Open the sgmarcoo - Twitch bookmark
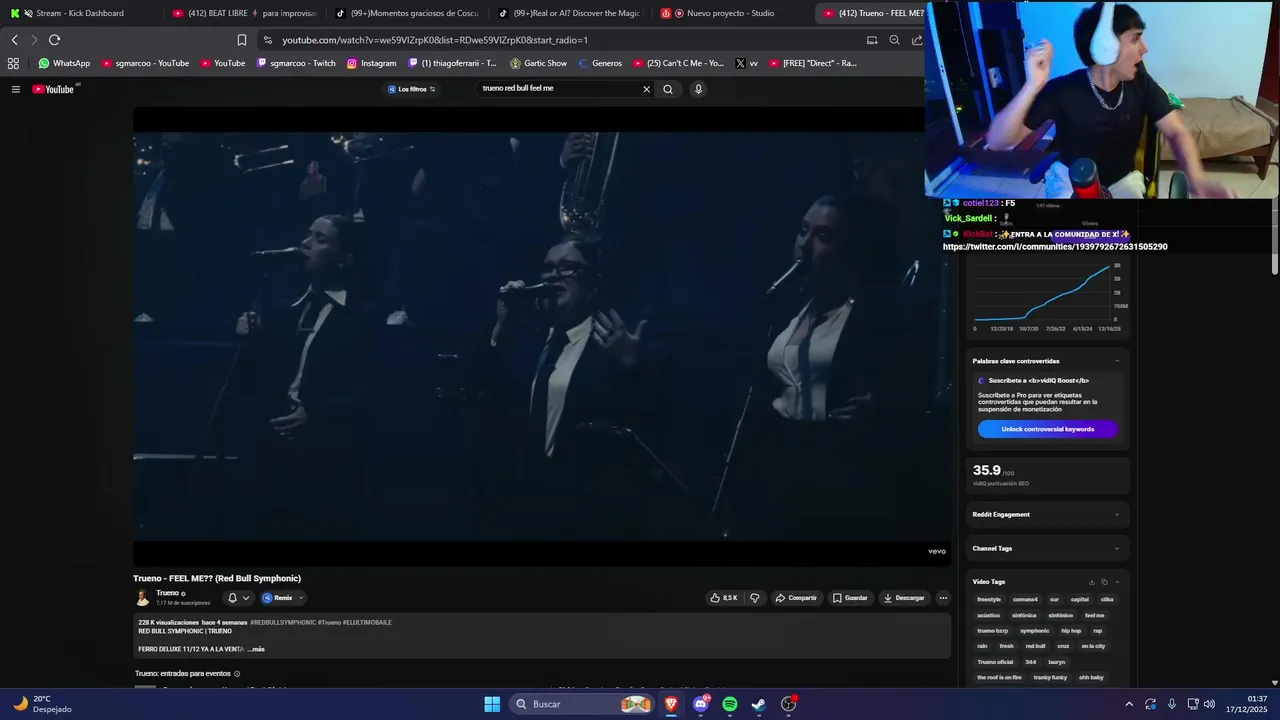1280x720 pixels. (x=296, y=63)
